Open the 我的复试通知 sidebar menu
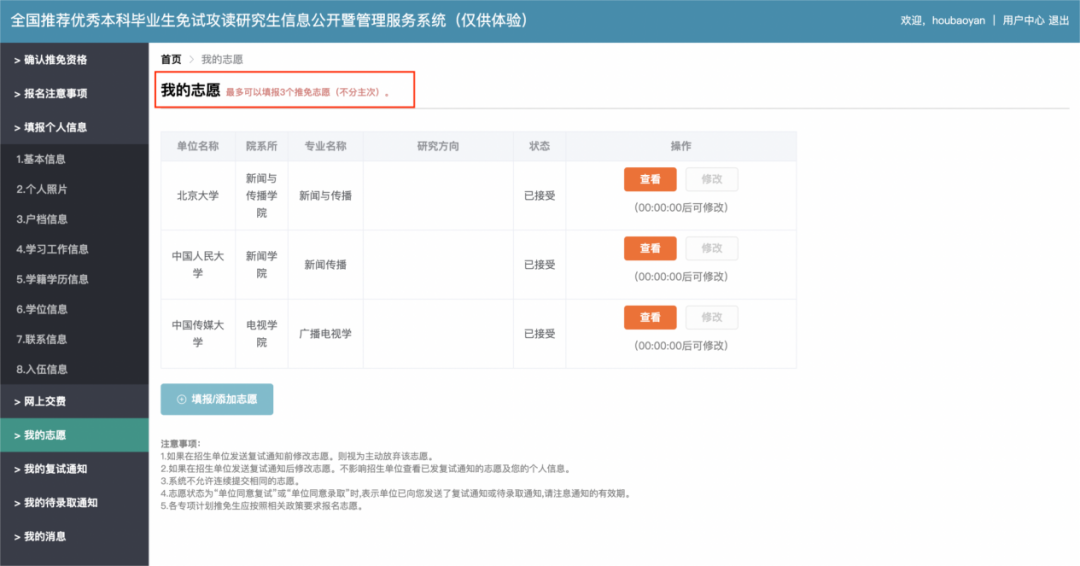Viewport: 1080px width, 566px height. coord(74,469)
